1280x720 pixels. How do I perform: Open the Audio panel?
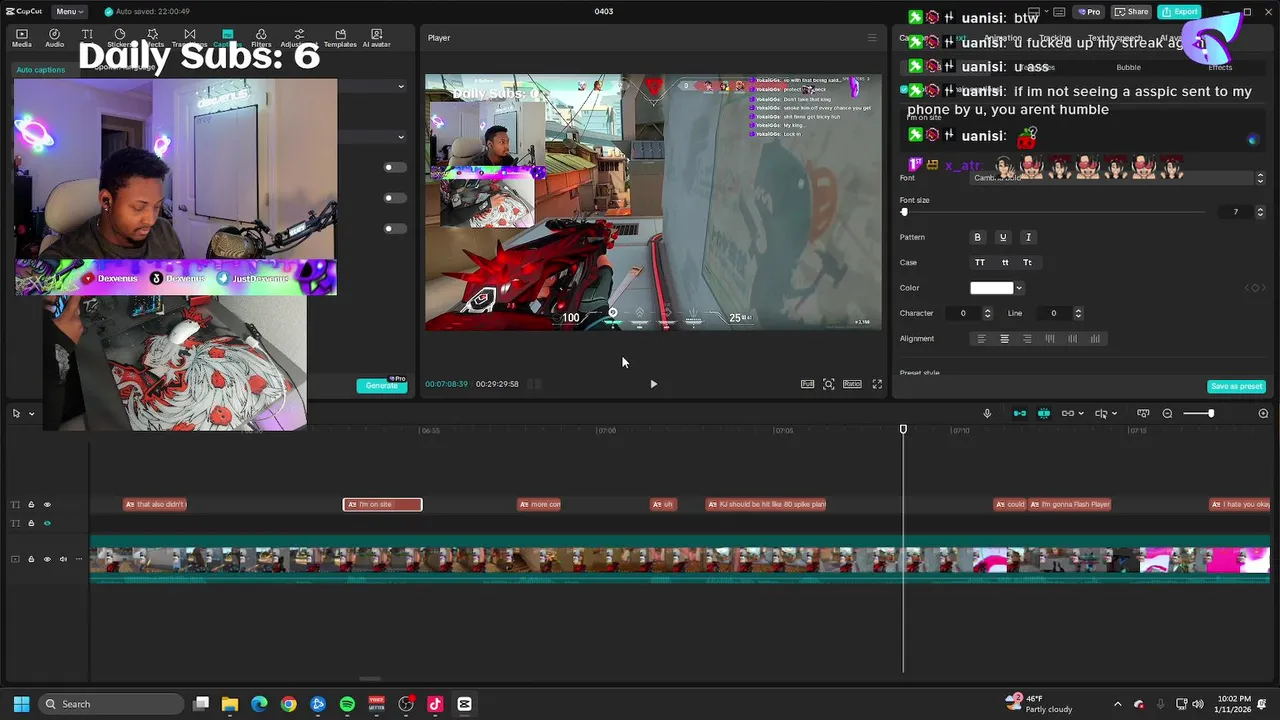pyautogui.click(x=54, y=38)
